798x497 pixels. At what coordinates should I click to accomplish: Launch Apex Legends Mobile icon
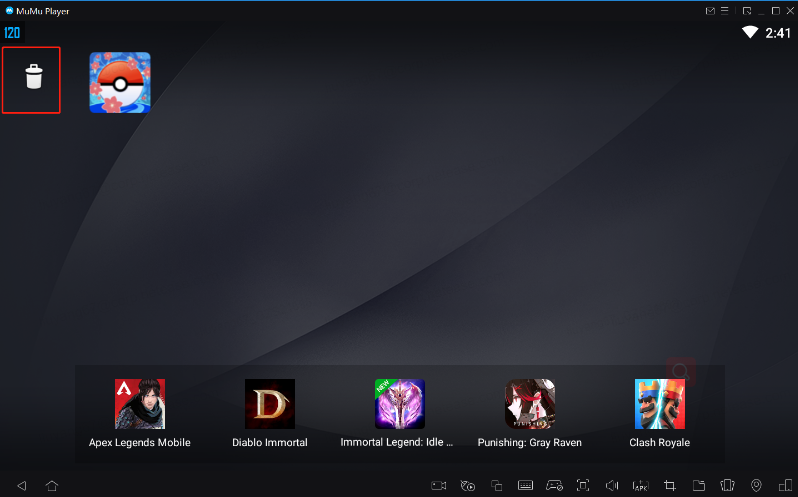pos(140,404)
